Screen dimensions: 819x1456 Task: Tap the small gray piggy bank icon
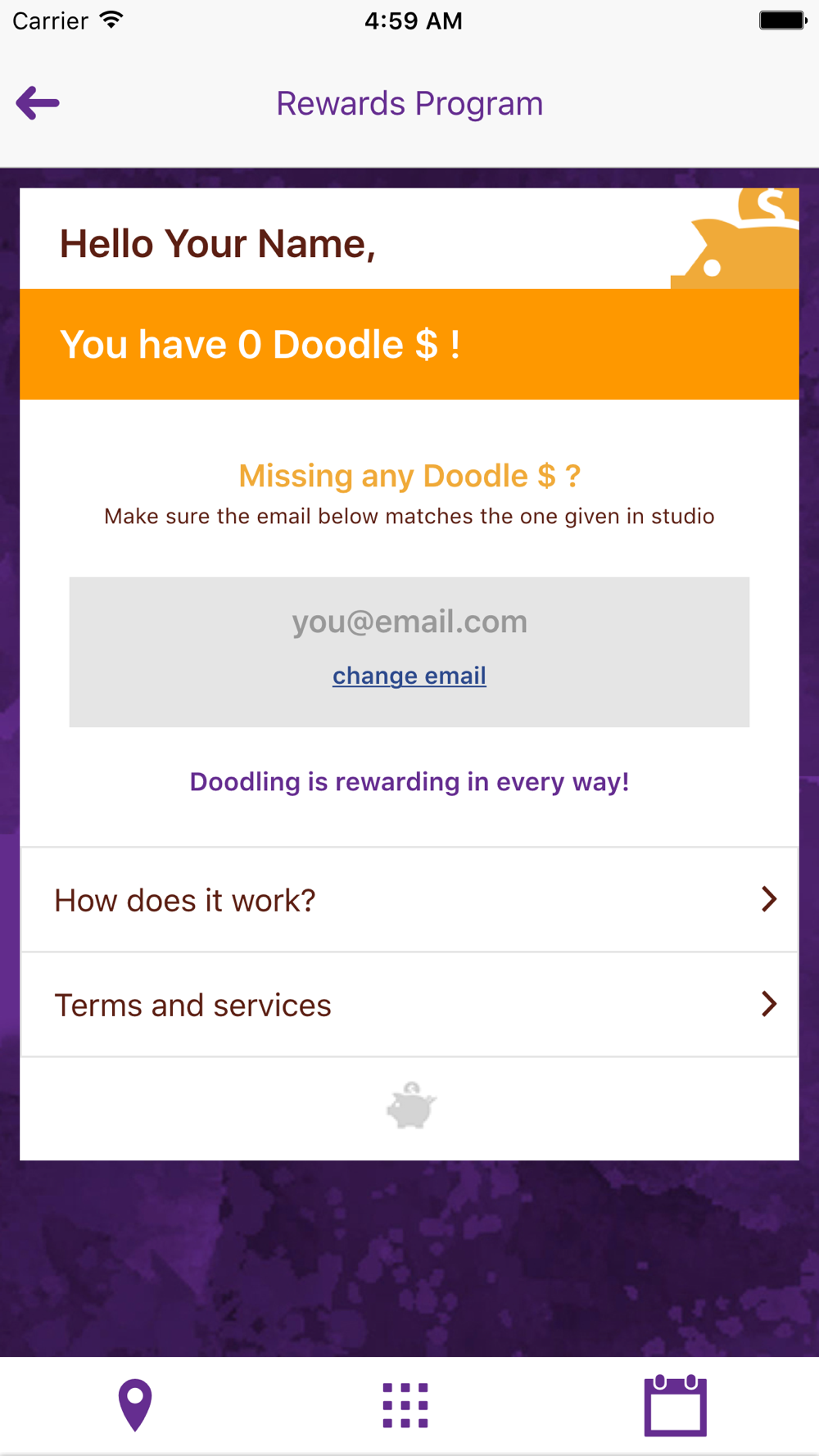[411, 1106]
